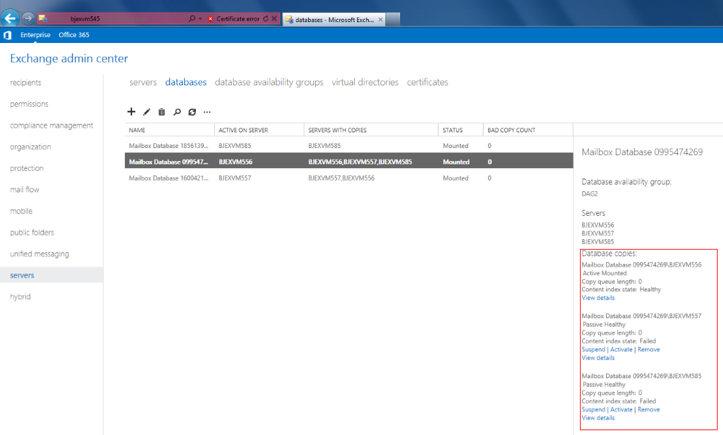
Task: Click the Refresh icon in toolbar
Action: (x=192, y=112)
